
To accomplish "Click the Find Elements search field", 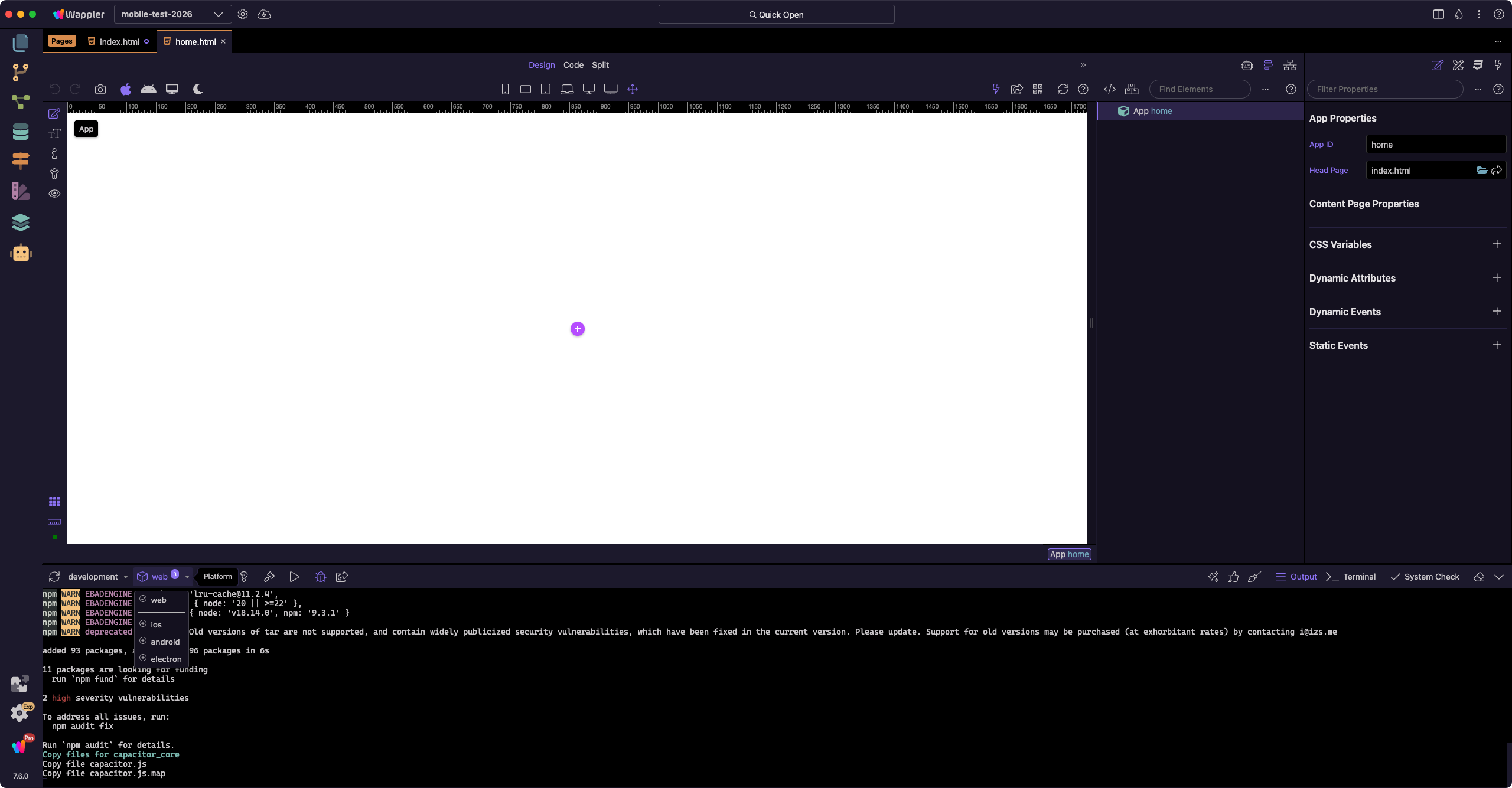I will click(1199, 89).
